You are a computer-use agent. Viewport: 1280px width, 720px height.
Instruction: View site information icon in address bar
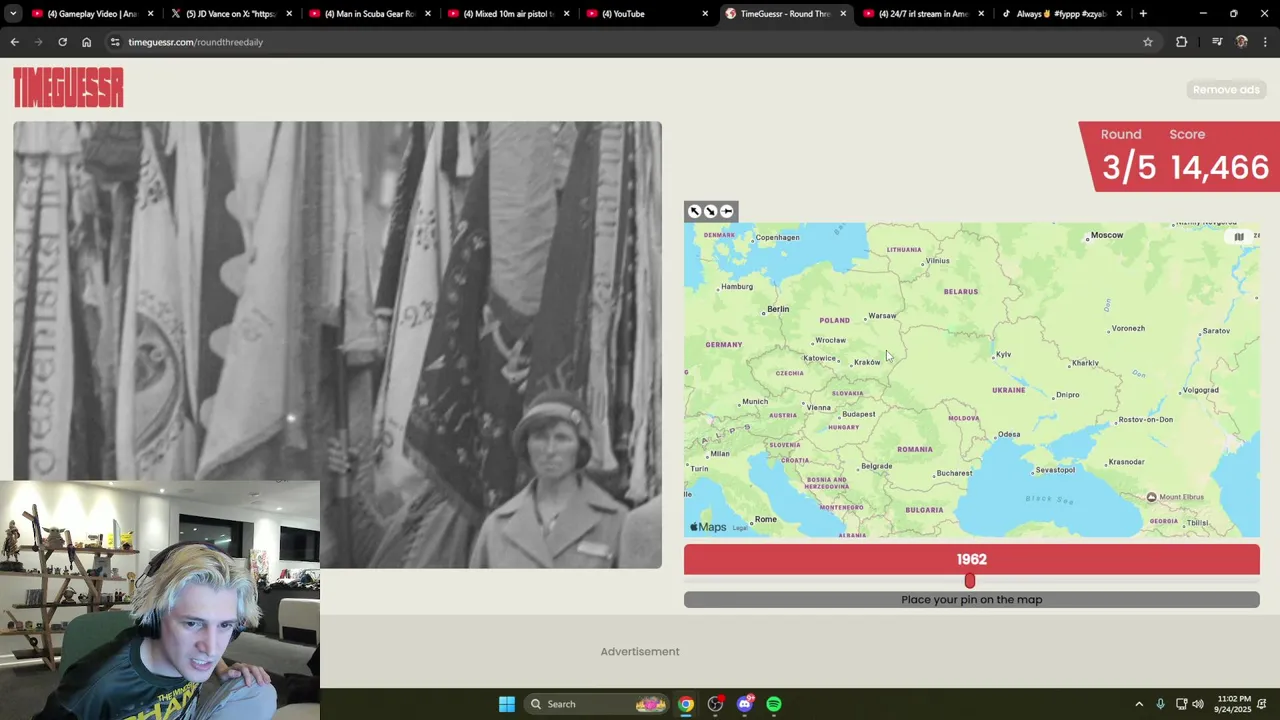[115, 42]
